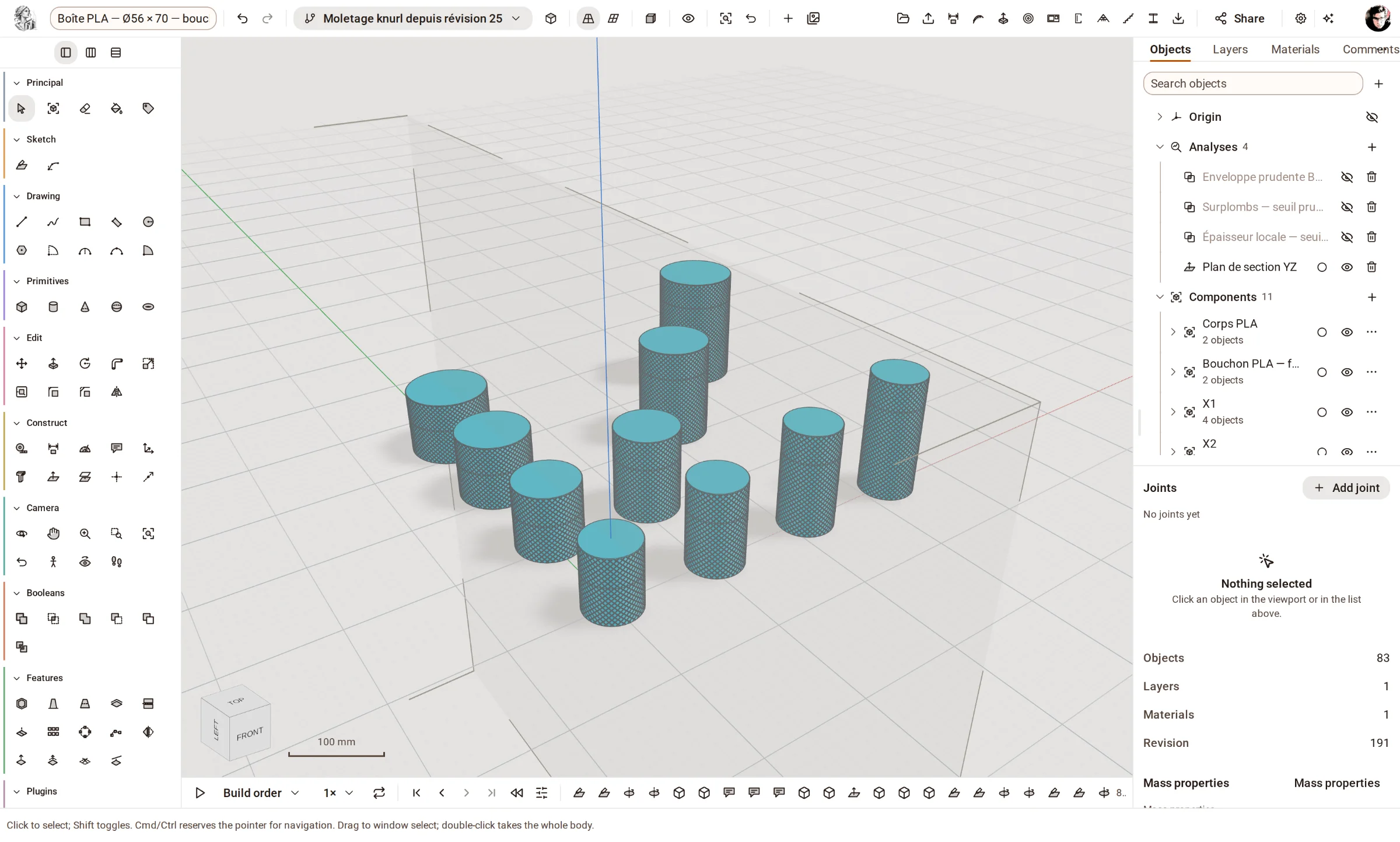The height and width of the screenshot is (842, 1400).
Task: Open the folder icon in top toolbar
Action: click(903, 19)
